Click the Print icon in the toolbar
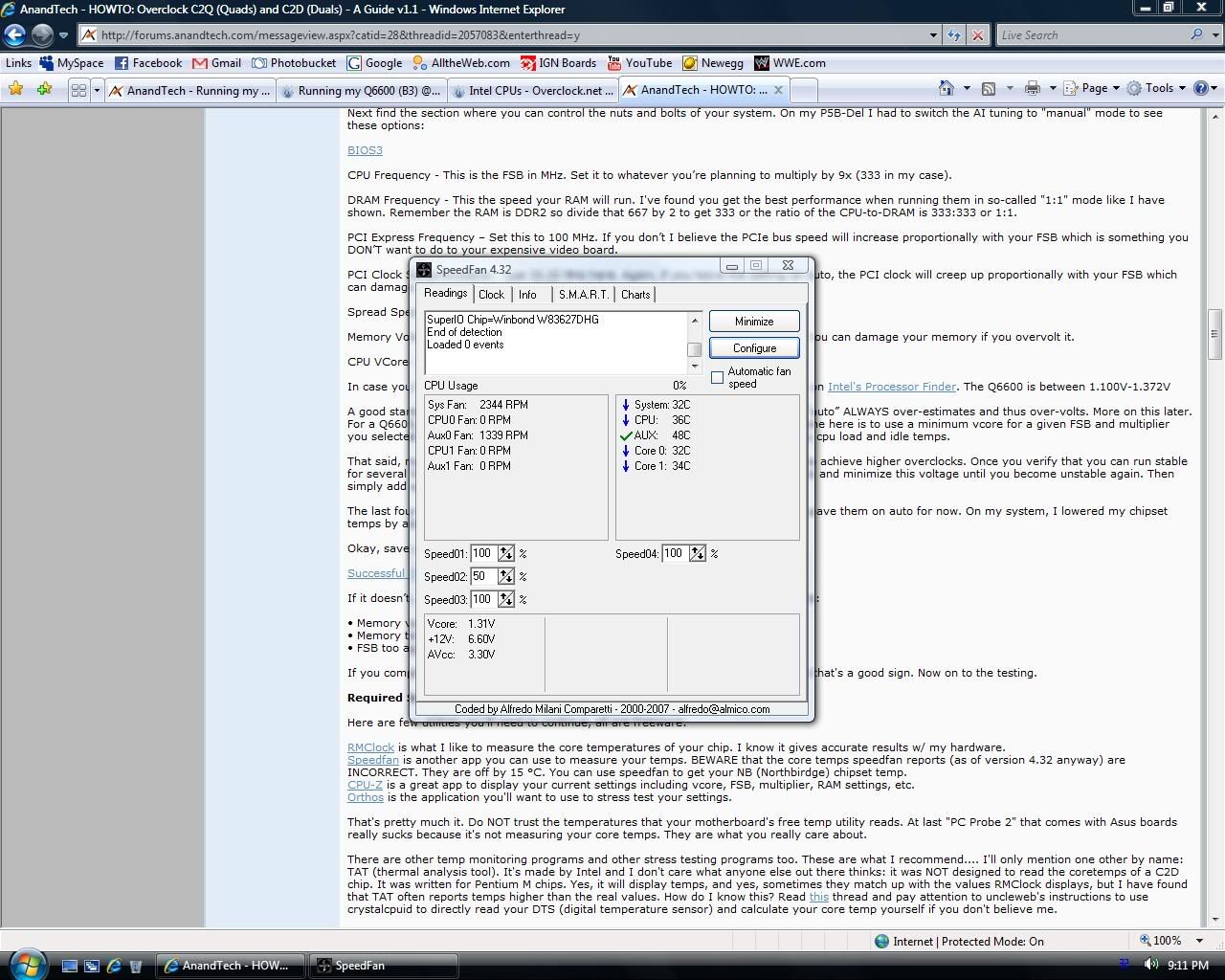The image size is (1225, 980). [1032, 88]
